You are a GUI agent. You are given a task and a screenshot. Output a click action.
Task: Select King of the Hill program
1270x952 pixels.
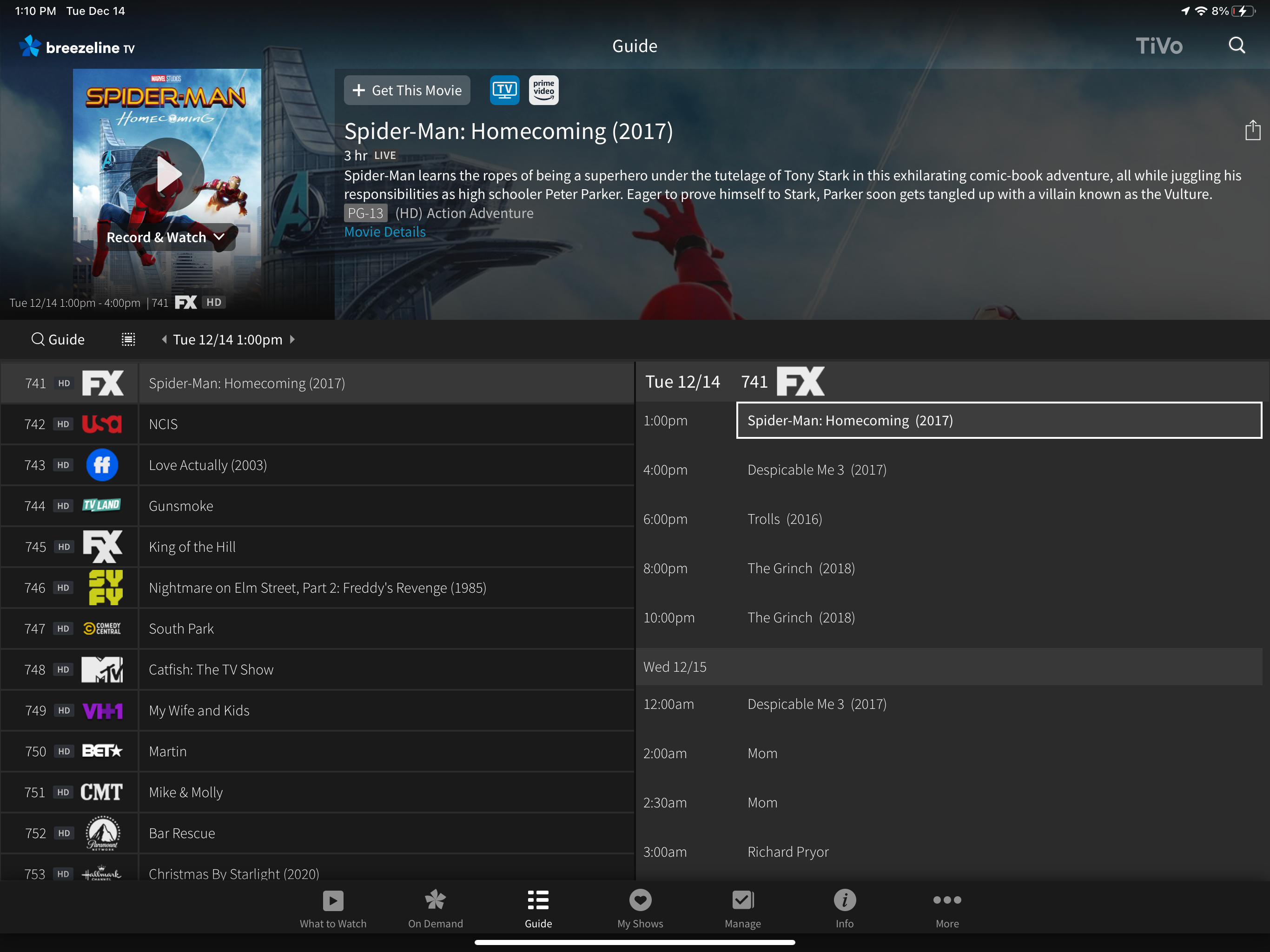386,547
